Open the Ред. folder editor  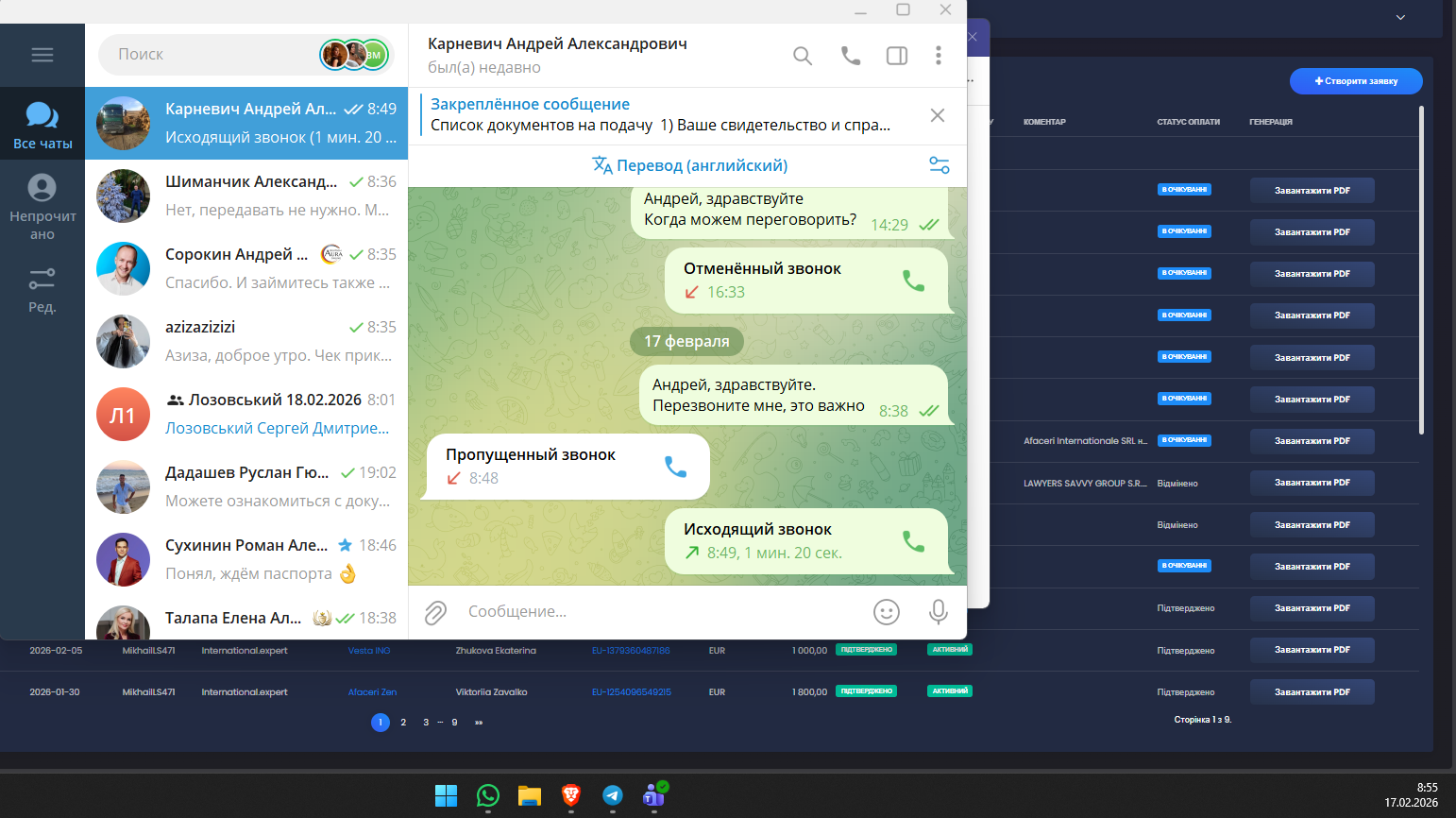42,289
